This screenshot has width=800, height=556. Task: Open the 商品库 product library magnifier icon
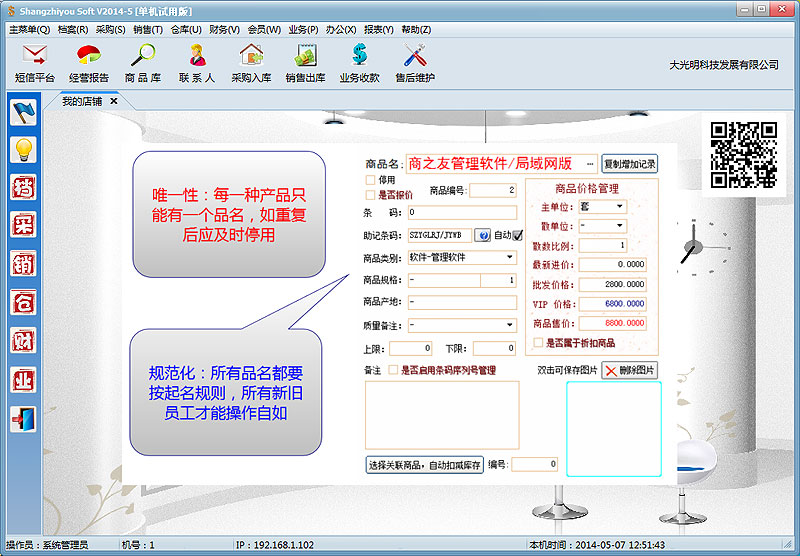(x=143, y=63)
